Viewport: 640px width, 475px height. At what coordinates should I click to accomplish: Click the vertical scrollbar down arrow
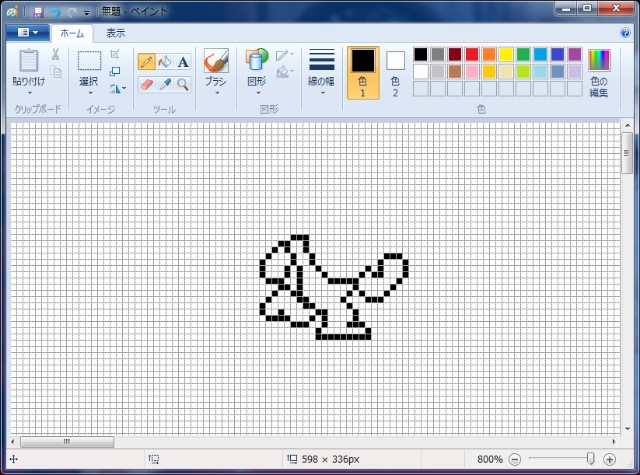(x=627, y=429)
